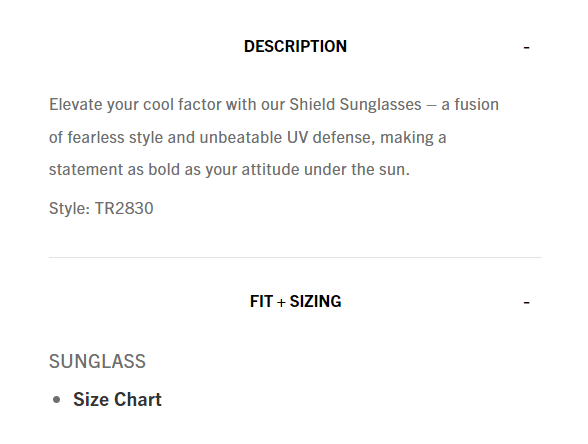Viewport: 588px width, 444px height.
Task: Click the TR2830 style code
Action: pos(124,208)
